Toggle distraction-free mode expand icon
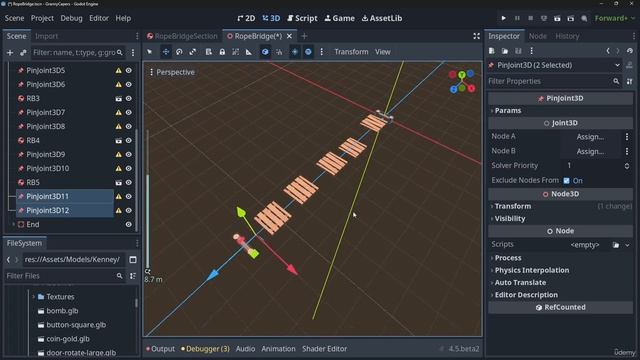640x360 pixels. (x=476, y=36)
